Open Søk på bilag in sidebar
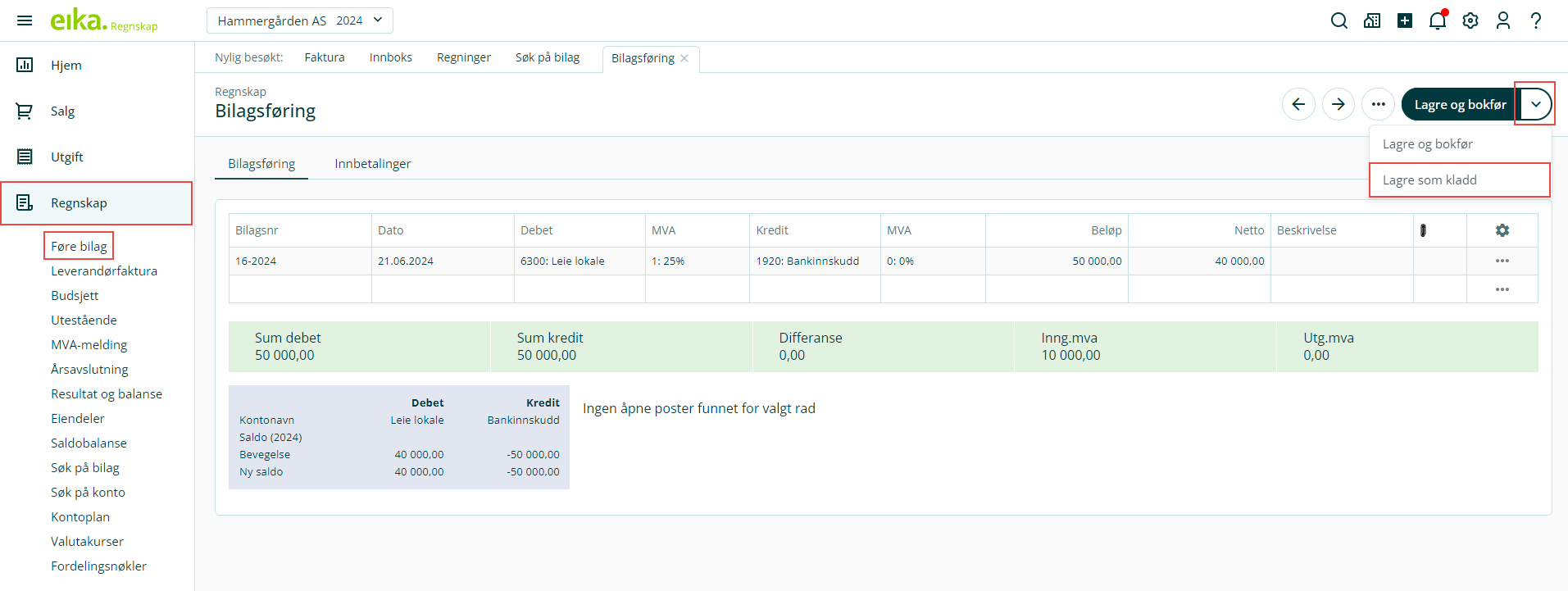The width and height of the screenshot is (1568, 591). (x=85, y=467)
